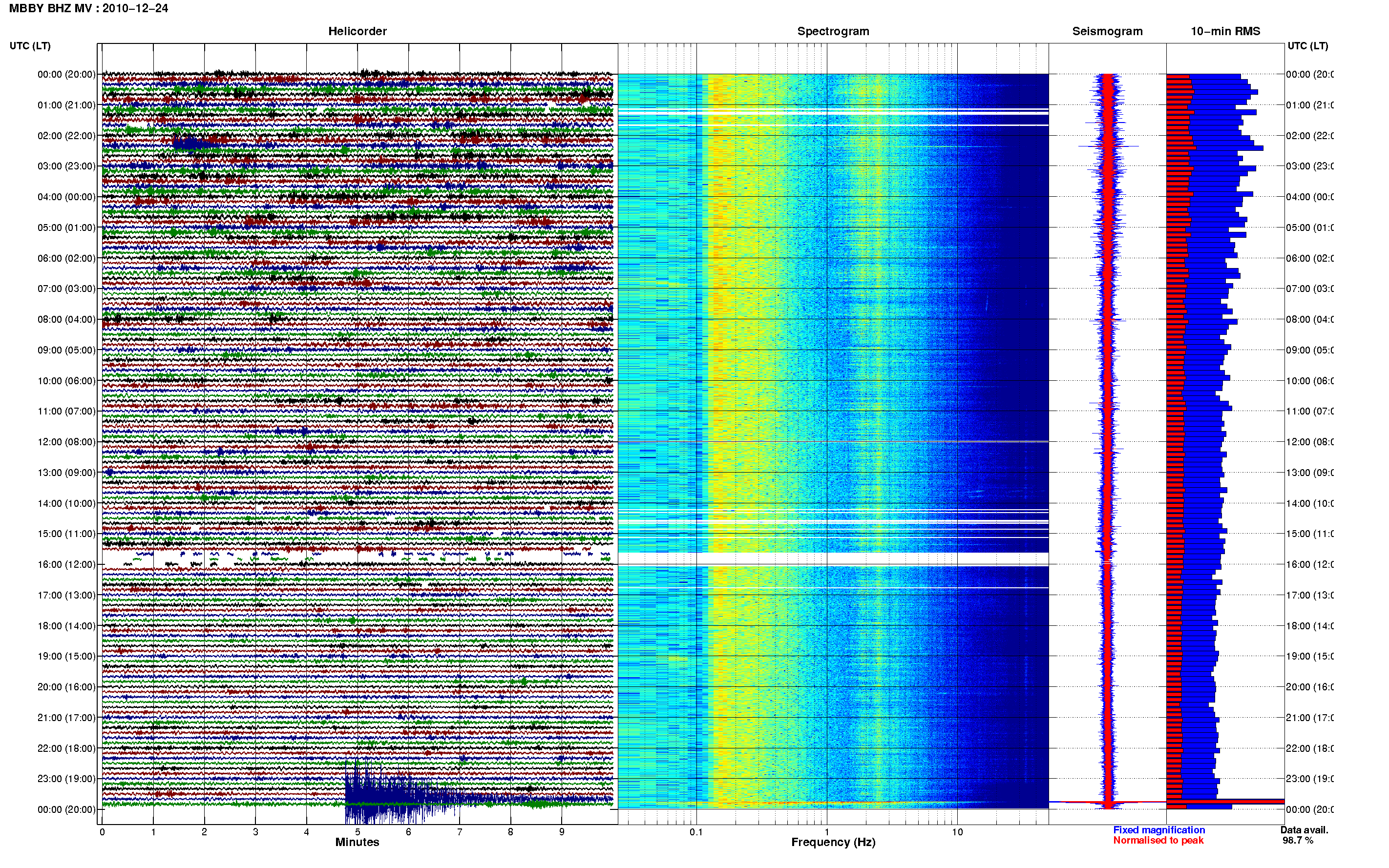Click the Minutes axis label under the helicorder

tap(357, 842)
